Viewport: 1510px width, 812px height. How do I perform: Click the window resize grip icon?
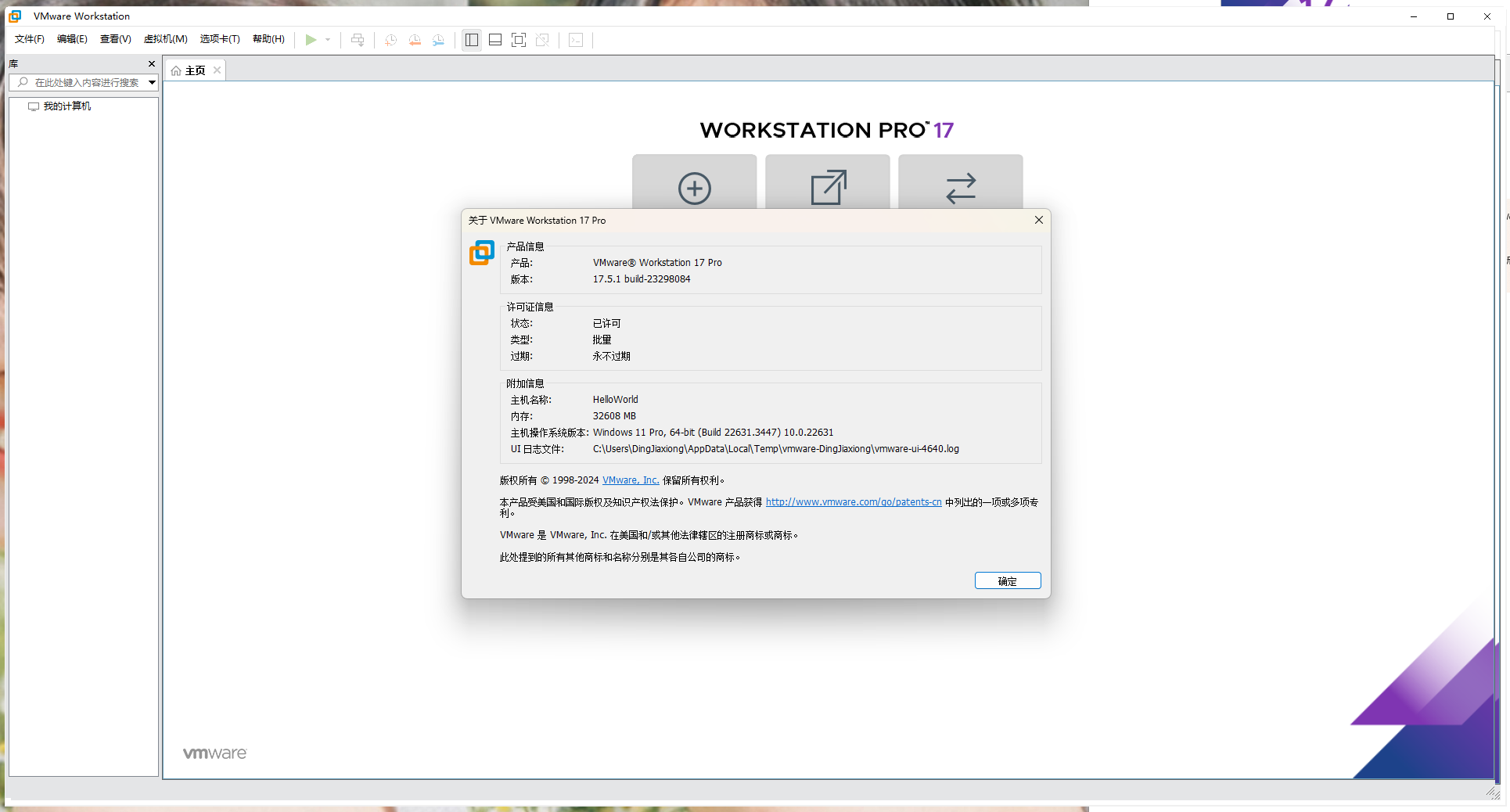(x=1494, y=793)
